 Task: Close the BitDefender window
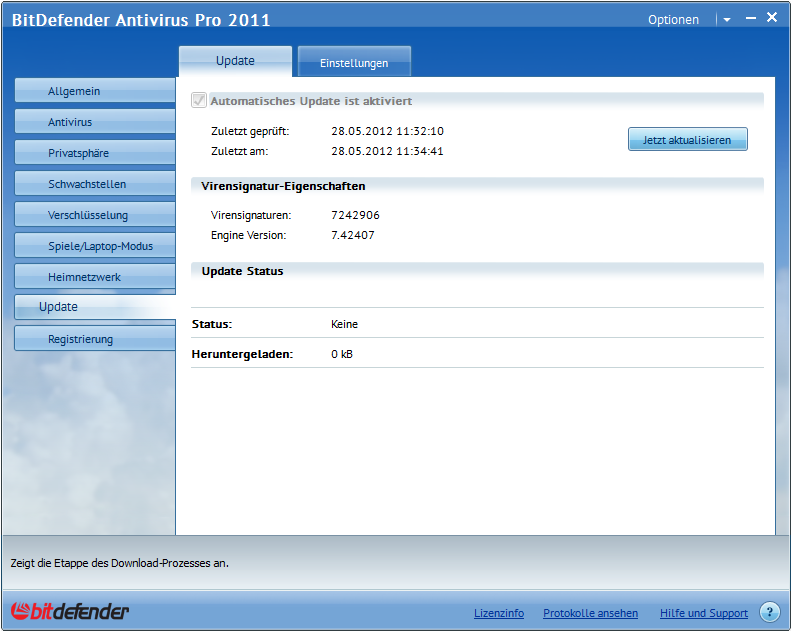pyautogui.click(x=772, y=17)
